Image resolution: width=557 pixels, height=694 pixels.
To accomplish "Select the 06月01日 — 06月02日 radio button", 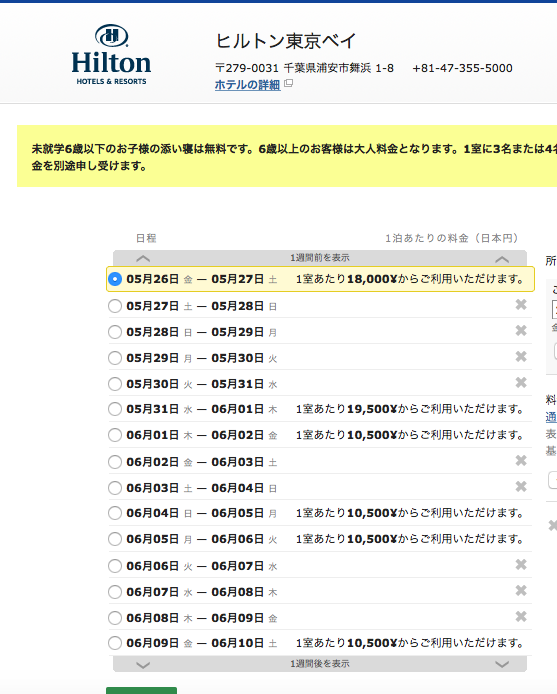I will pos(115,435).
